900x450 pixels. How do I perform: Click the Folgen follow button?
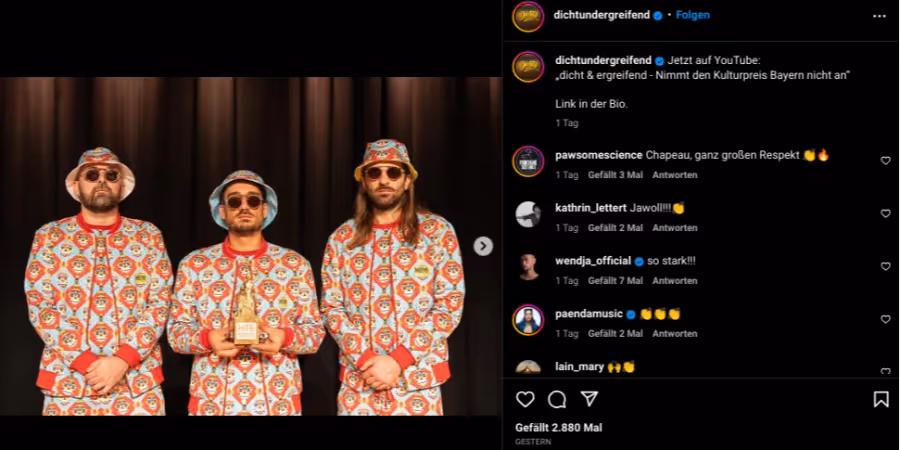[x=693, y=15]
